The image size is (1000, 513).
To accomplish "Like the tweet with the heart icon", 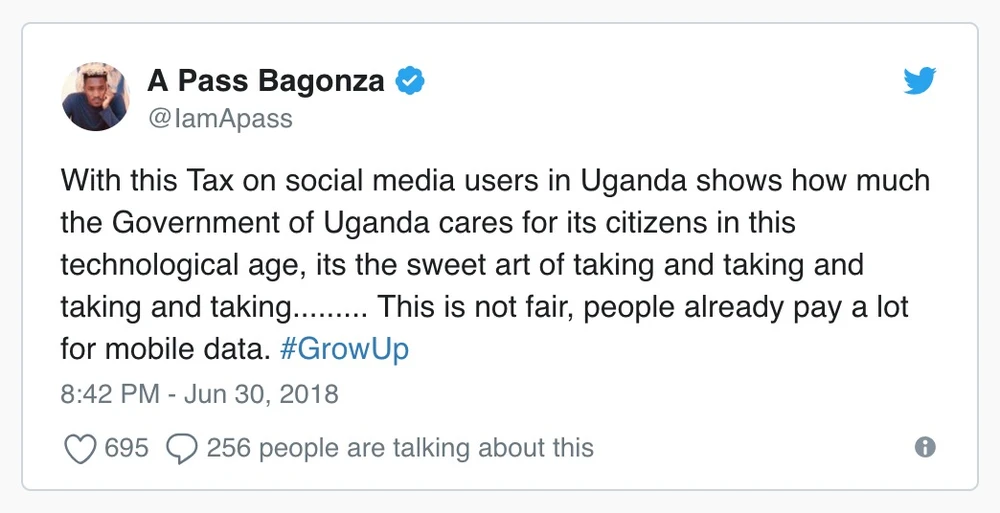I will click(79, 449).
